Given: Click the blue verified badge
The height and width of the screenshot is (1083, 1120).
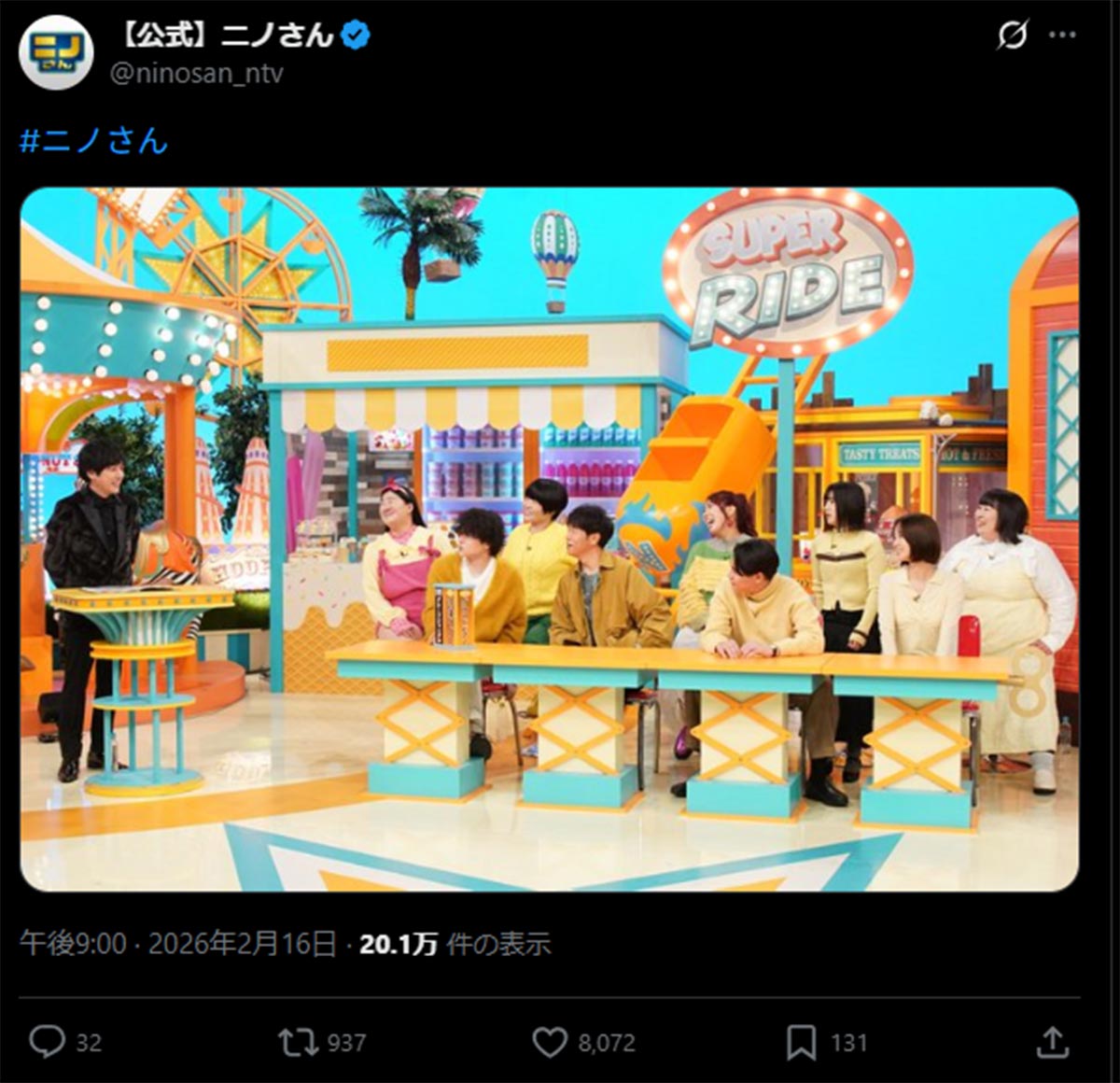Looking at the screenshot, I should click(x=357, y=35).
